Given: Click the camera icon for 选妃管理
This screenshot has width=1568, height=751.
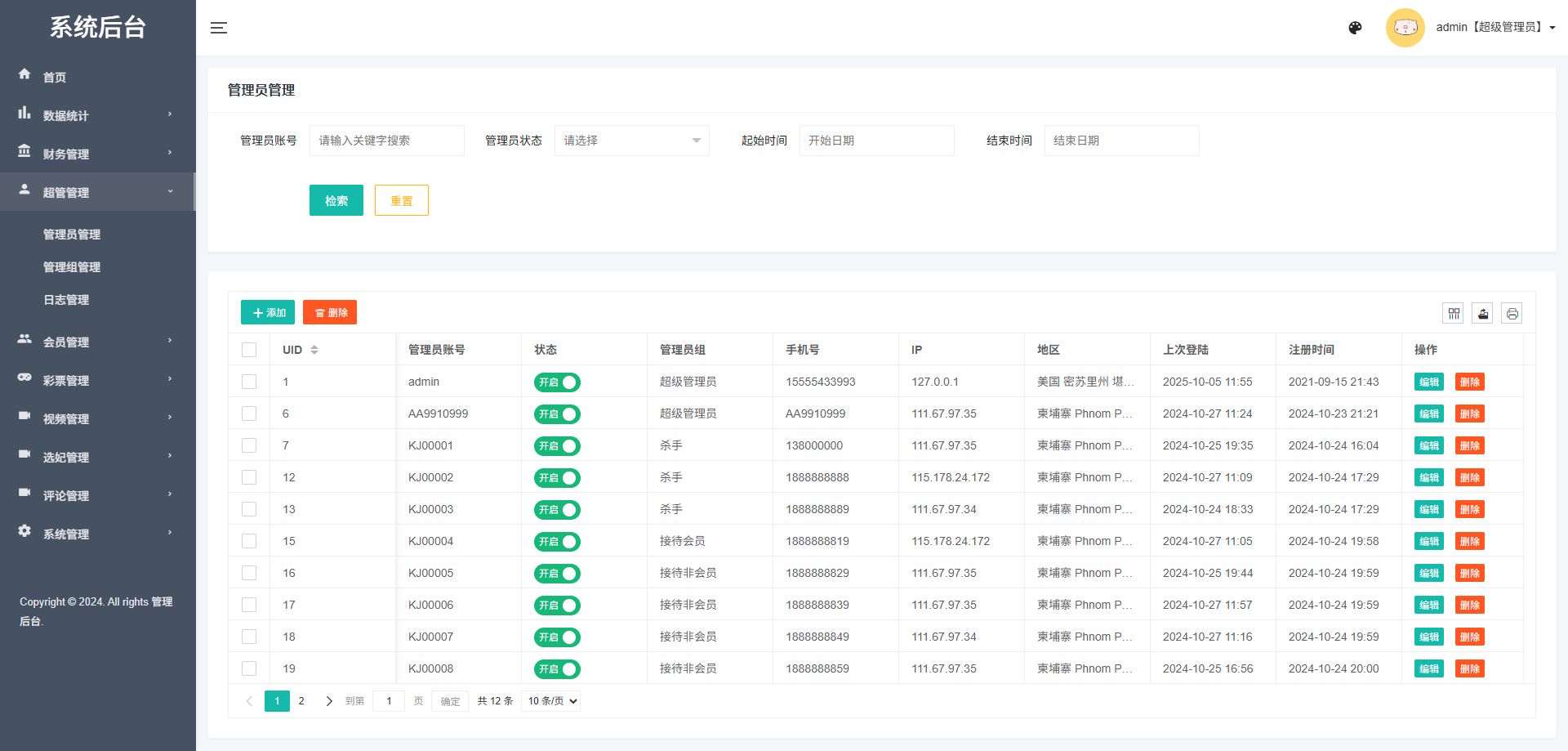Looking at the screenshot, I should coord(24,454).
